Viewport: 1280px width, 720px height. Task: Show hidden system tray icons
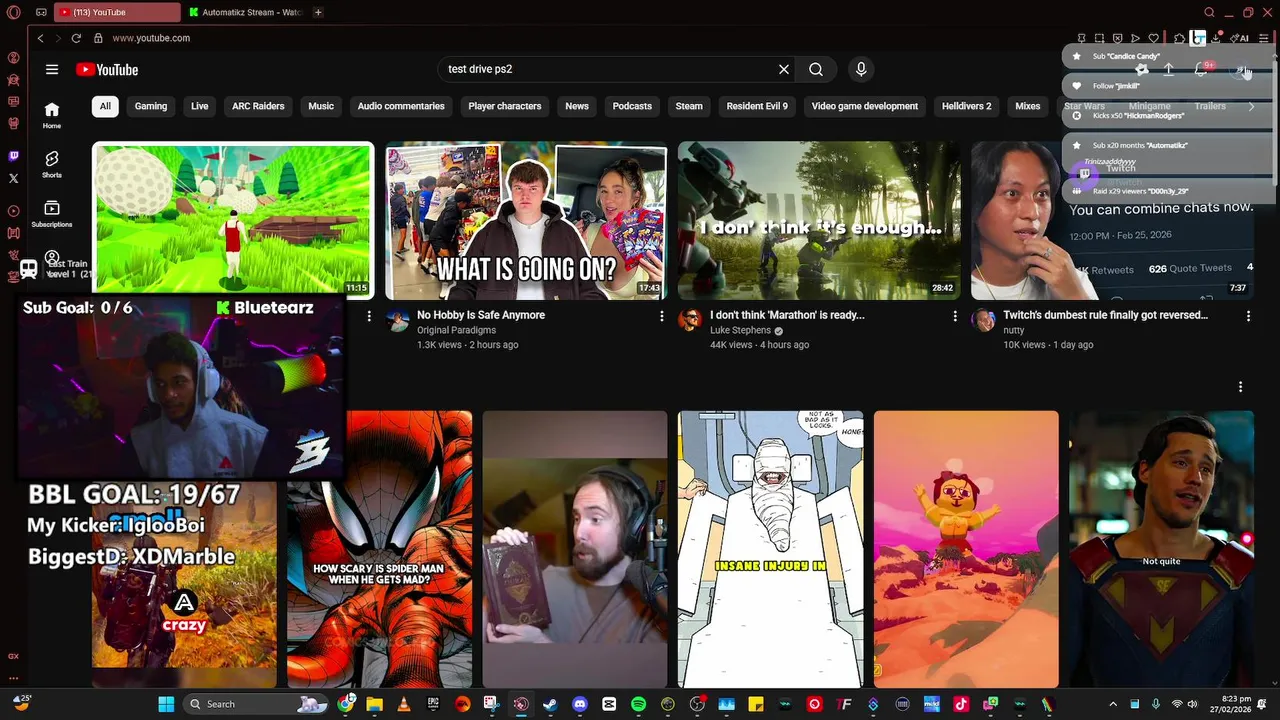tap(1113, 704)
